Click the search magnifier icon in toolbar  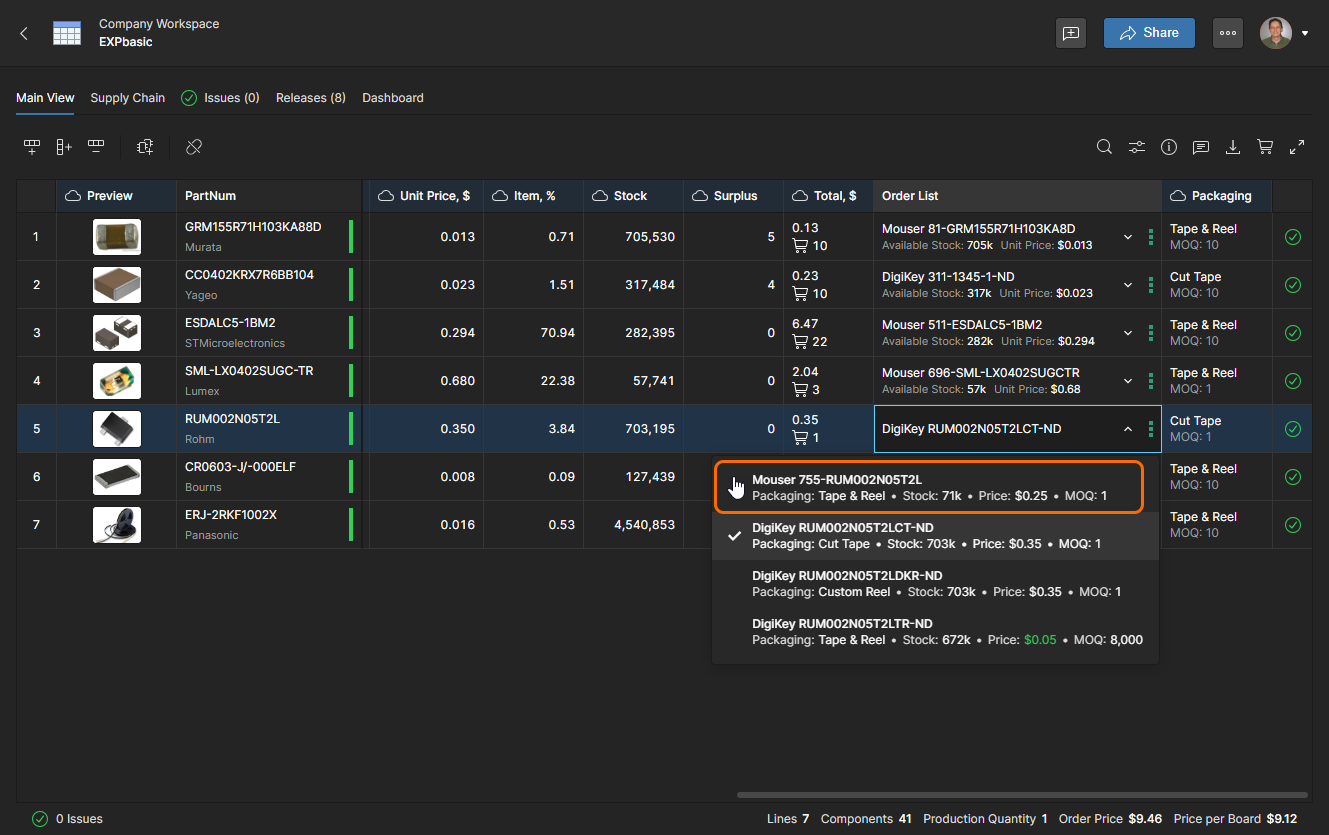point(1104,147)
